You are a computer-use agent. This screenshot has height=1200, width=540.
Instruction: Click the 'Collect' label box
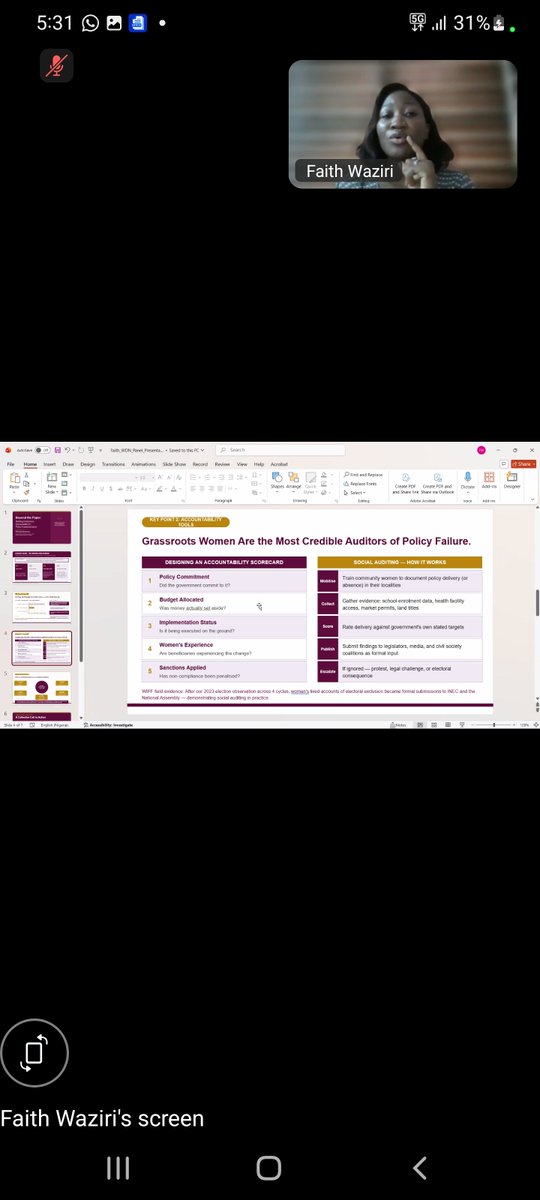(328, 603)
